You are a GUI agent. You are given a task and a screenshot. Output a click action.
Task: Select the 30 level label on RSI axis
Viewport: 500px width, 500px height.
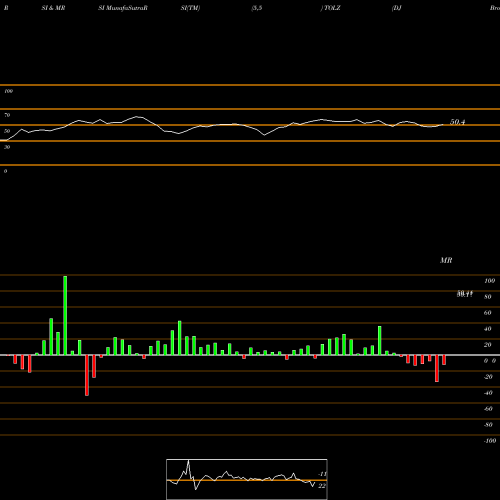tap(7, 147)
